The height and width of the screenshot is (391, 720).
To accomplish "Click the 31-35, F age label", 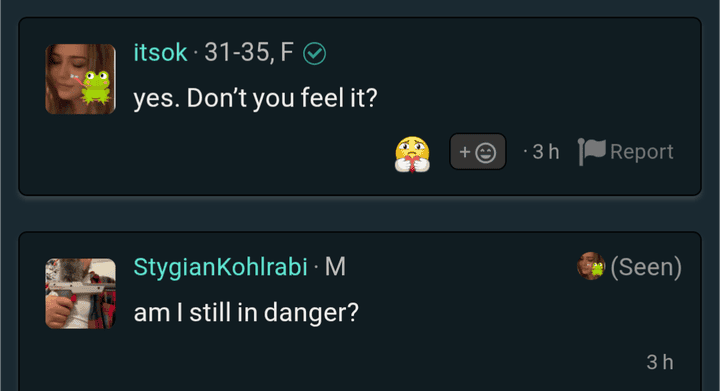I will coord(249,52).
